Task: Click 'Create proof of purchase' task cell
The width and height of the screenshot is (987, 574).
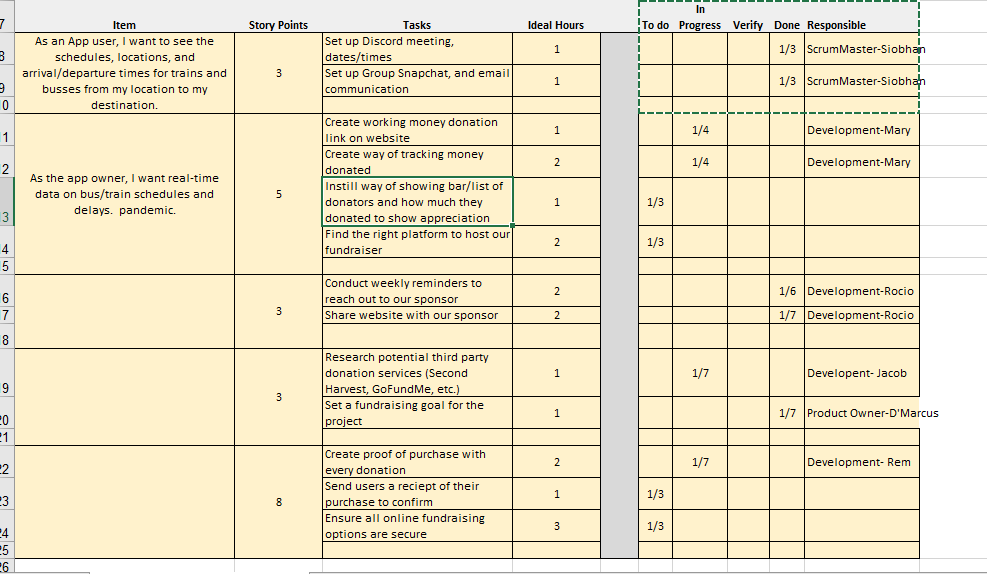Action: [417, 462]
